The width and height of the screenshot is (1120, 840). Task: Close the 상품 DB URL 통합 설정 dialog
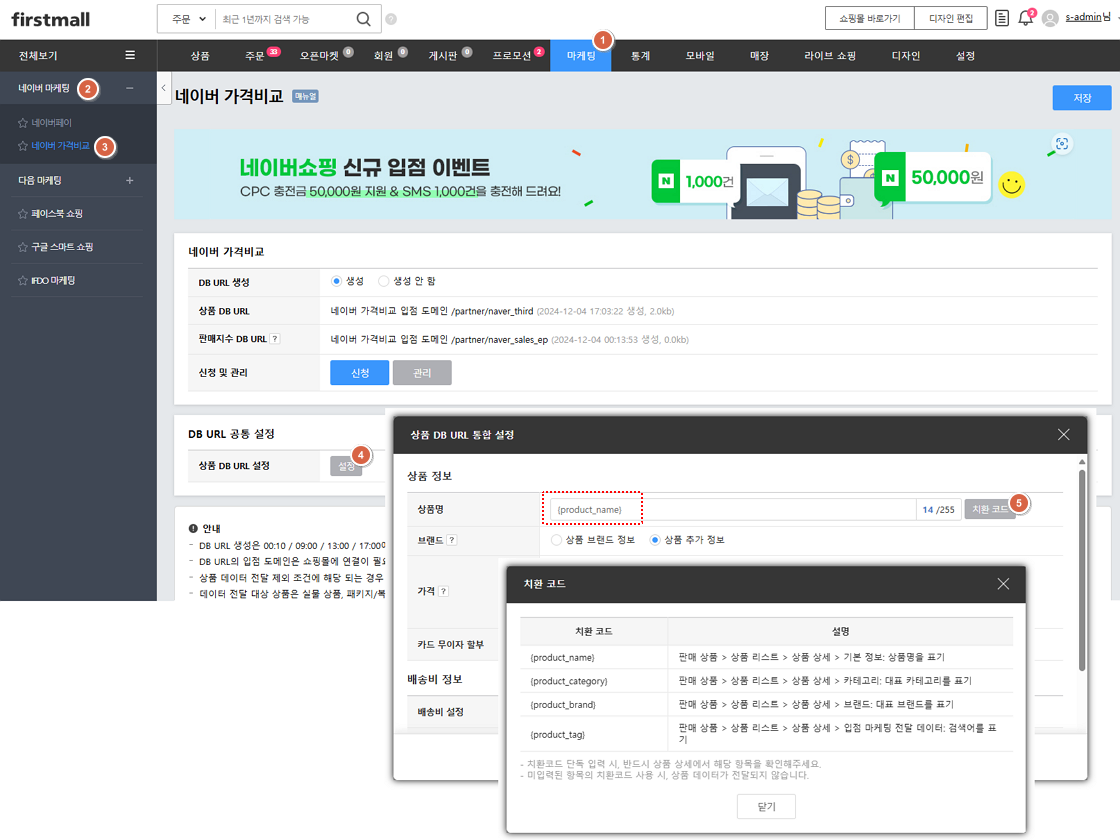coord(1064,435)
